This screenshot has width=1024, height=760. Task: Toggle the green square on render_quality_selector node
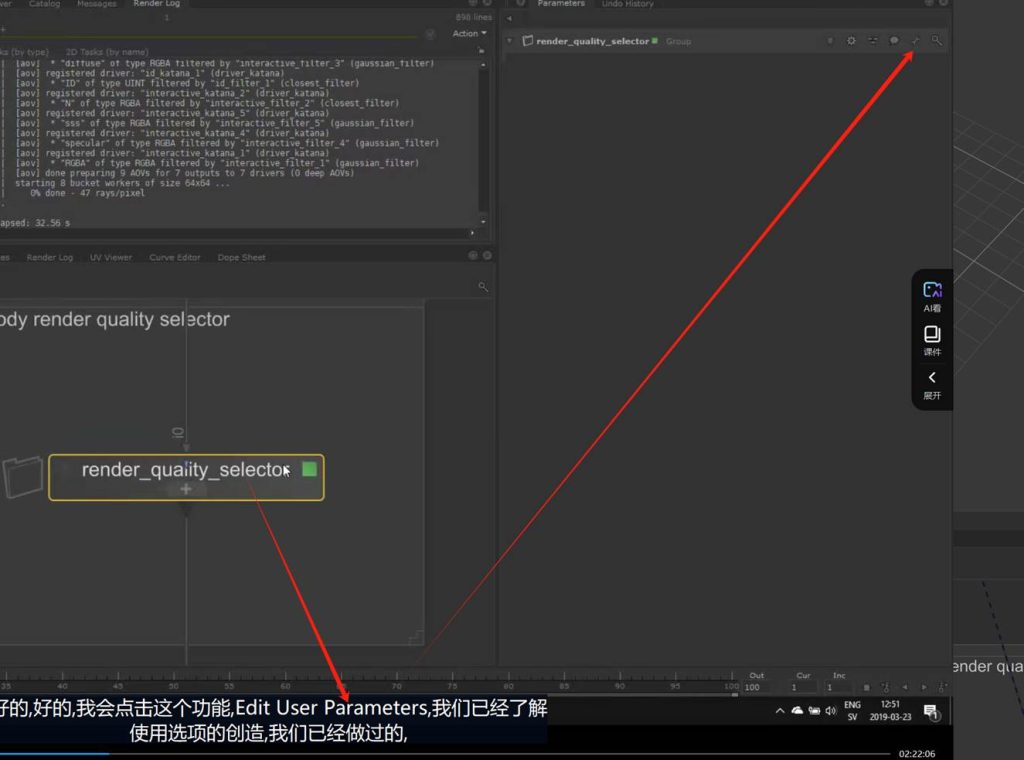[309, 469]
